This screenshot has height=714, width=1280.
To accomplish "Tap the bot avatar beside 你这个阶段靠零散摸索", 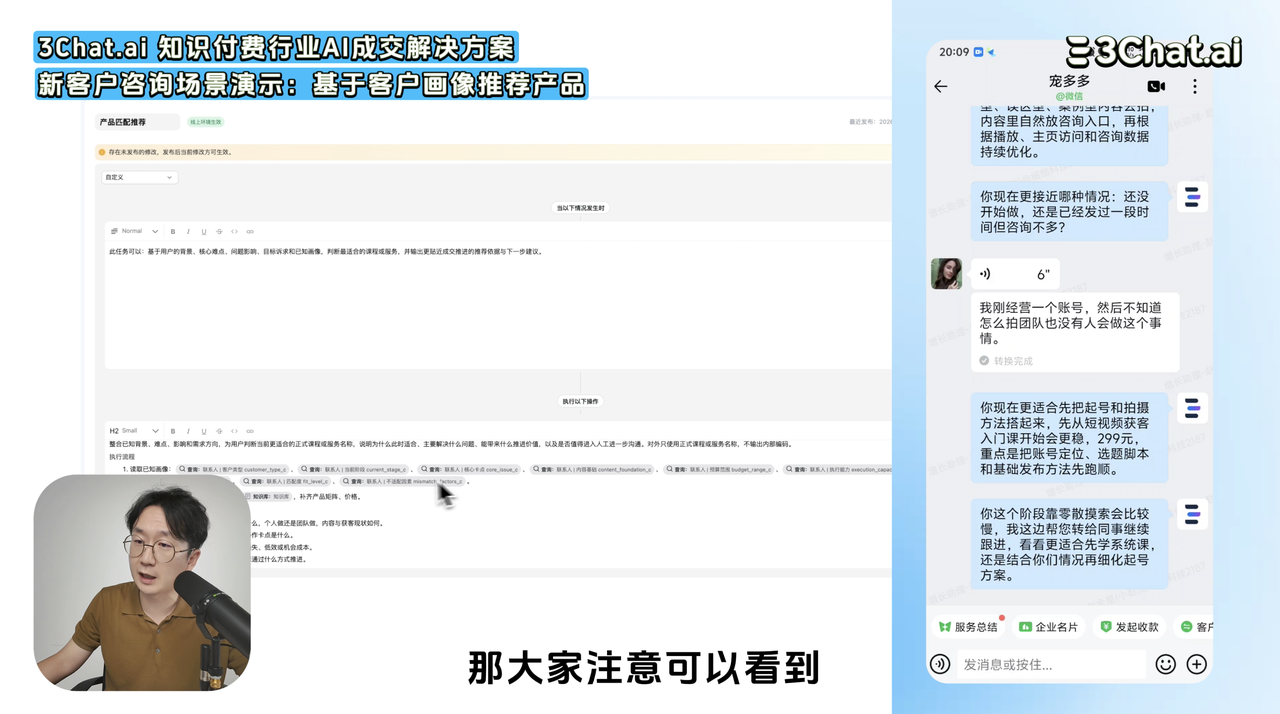I will click(1192, 514).
